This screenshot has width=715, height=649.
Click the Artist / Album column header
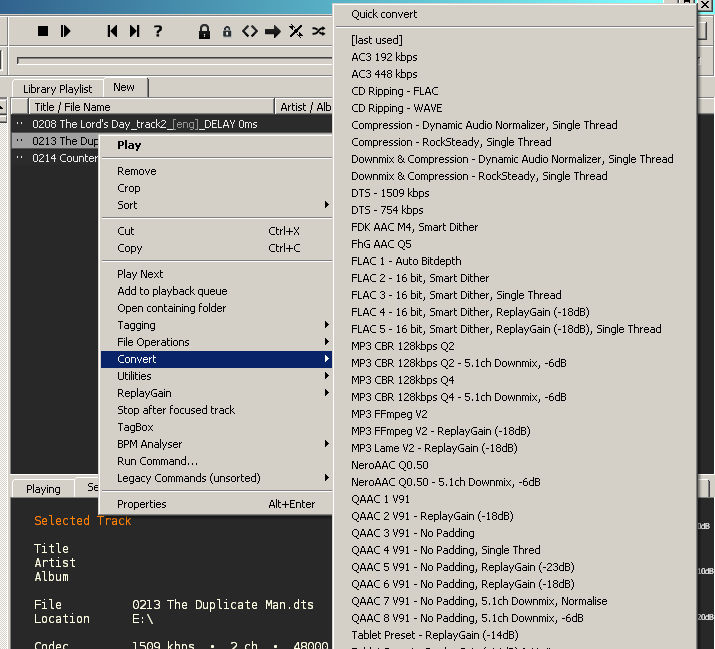(304, 107)
